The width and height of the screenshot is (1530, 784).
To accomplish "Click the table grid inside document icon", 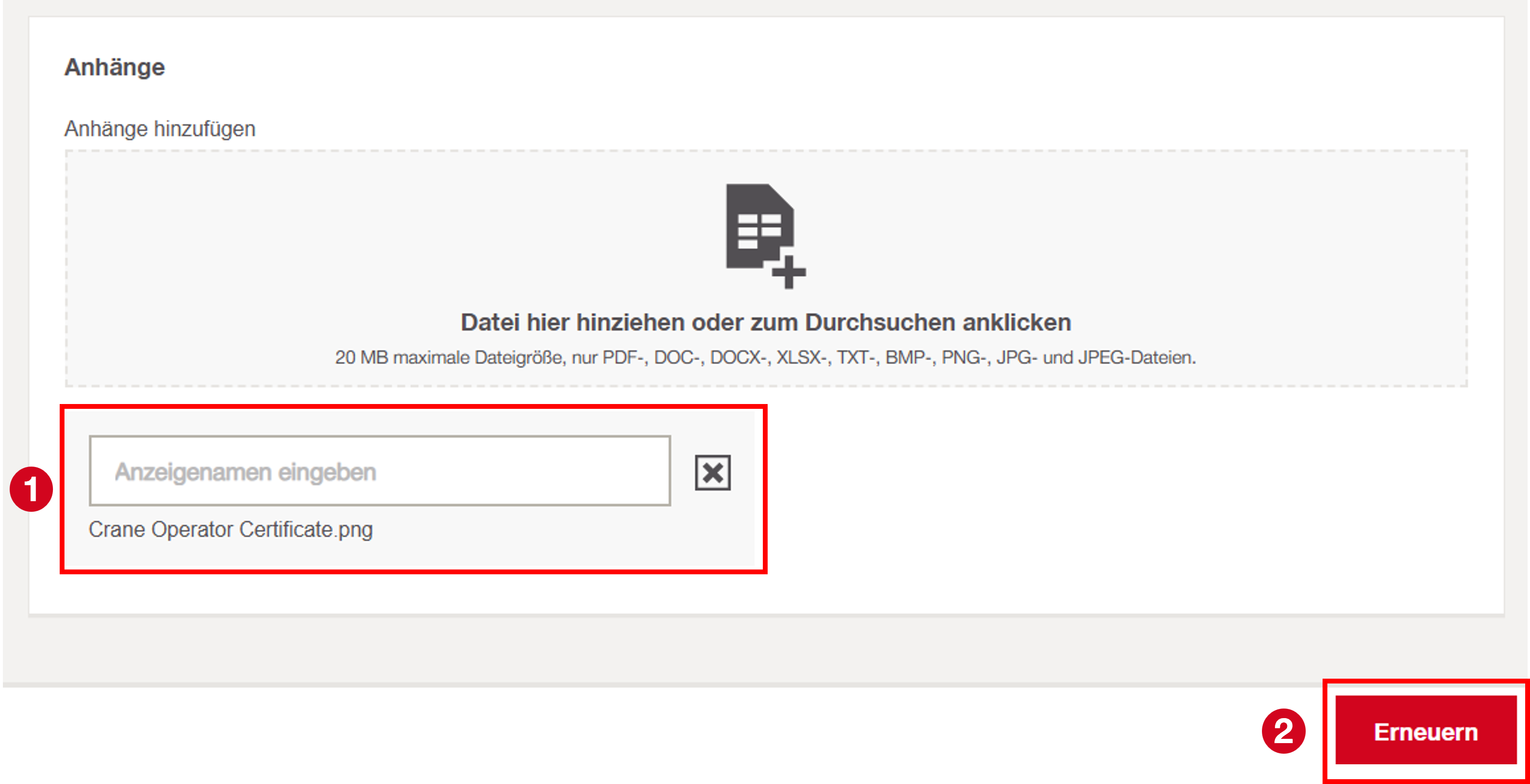I will pyautogui.click(x=759, y=231).
